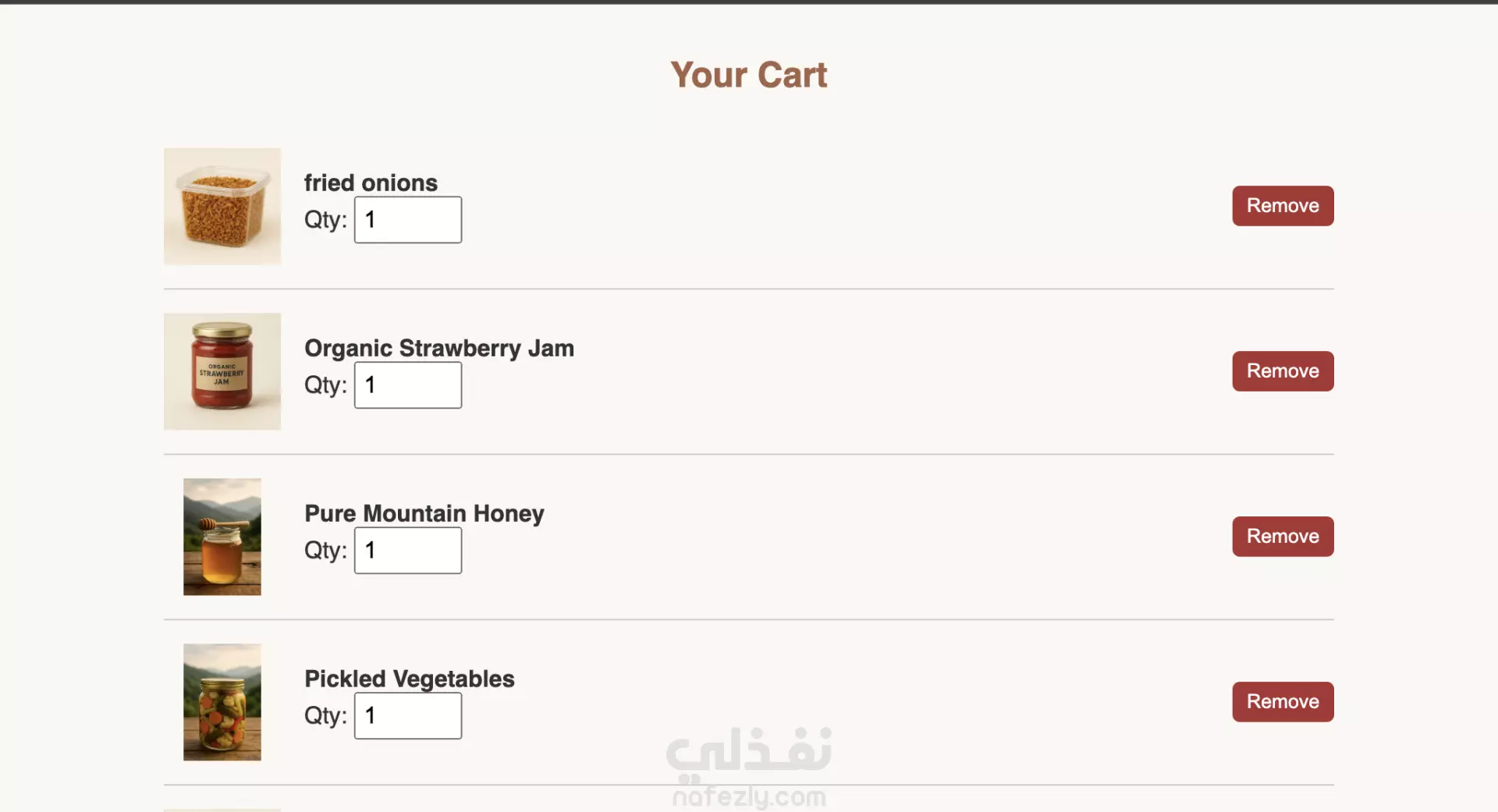Viewport: 1498px width, 812px height.
Task: Open the mountain honey jar image
Action: pos(222,537)
